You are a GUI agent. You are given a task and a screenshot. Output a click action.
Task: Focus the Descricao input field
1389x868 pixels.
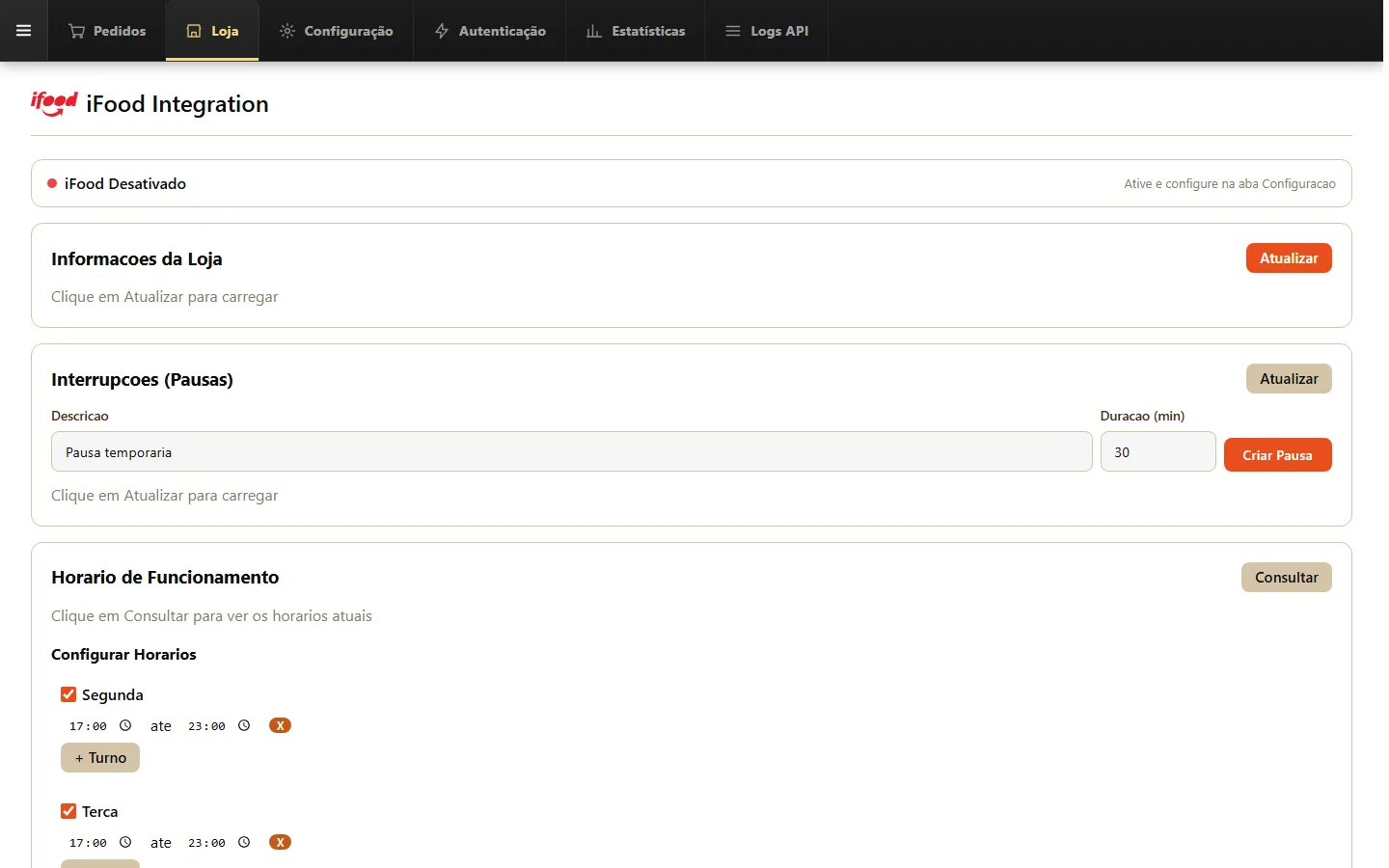point(572,451)
